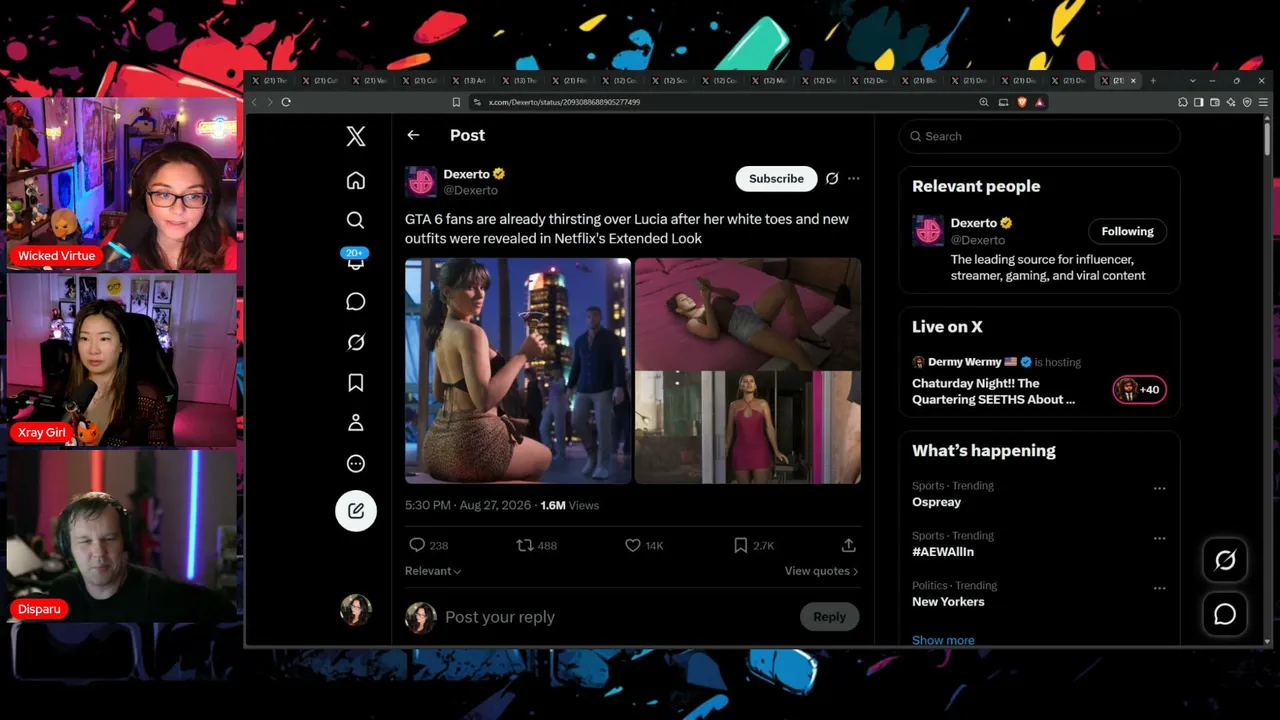The width and height of the screenshot is (1280, 720).
Task: Open Profile from the left sidebar
Action: click(x=356, y=423)
